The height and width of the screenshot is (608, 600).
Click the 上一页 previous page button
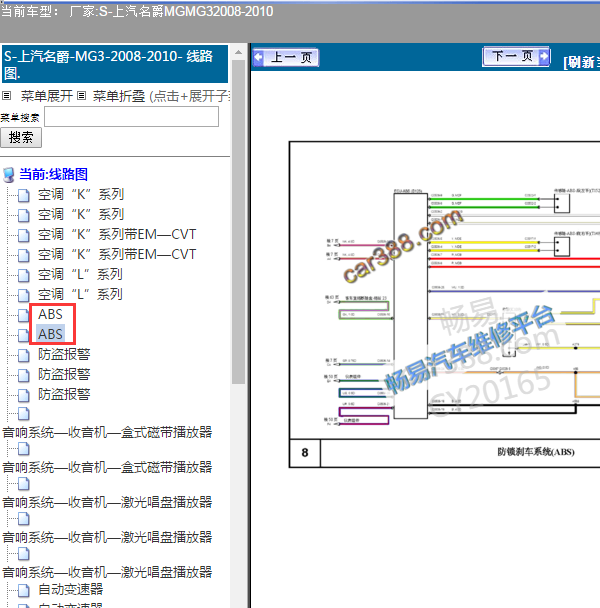tap(286, 58)
